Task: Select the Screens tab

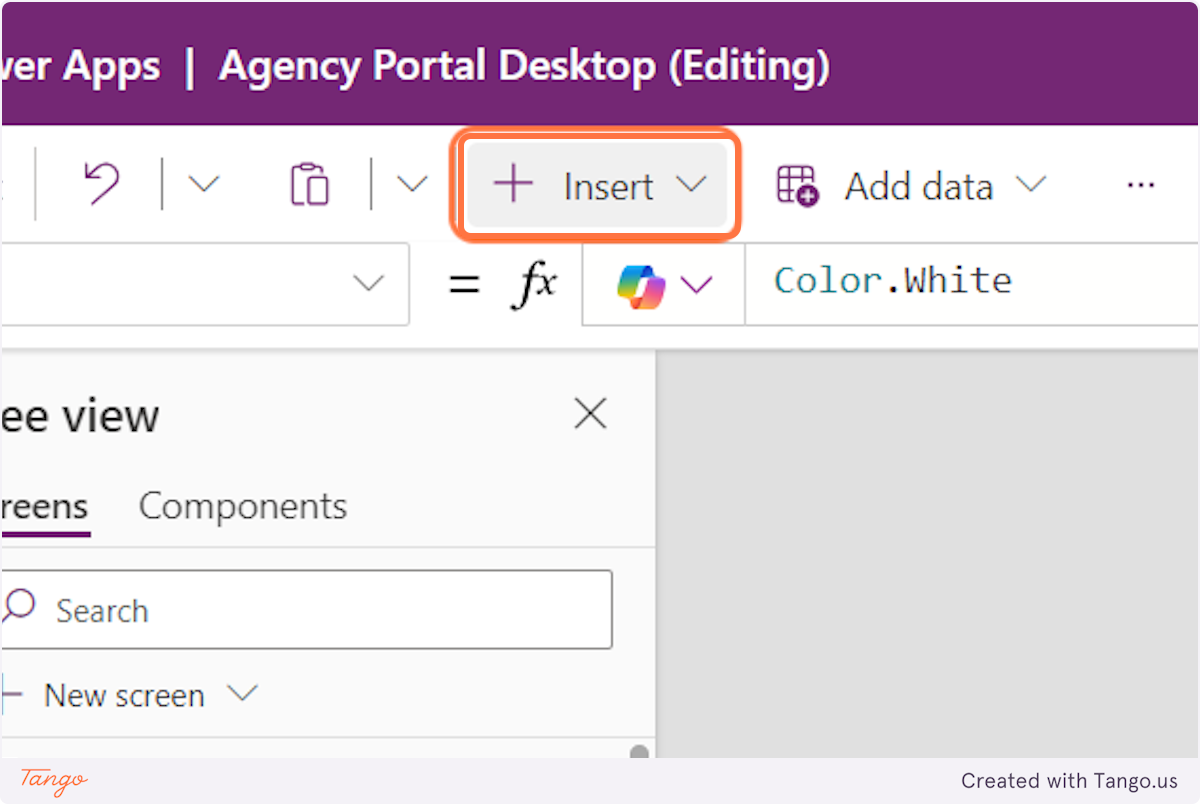Action: click(45, 507)
